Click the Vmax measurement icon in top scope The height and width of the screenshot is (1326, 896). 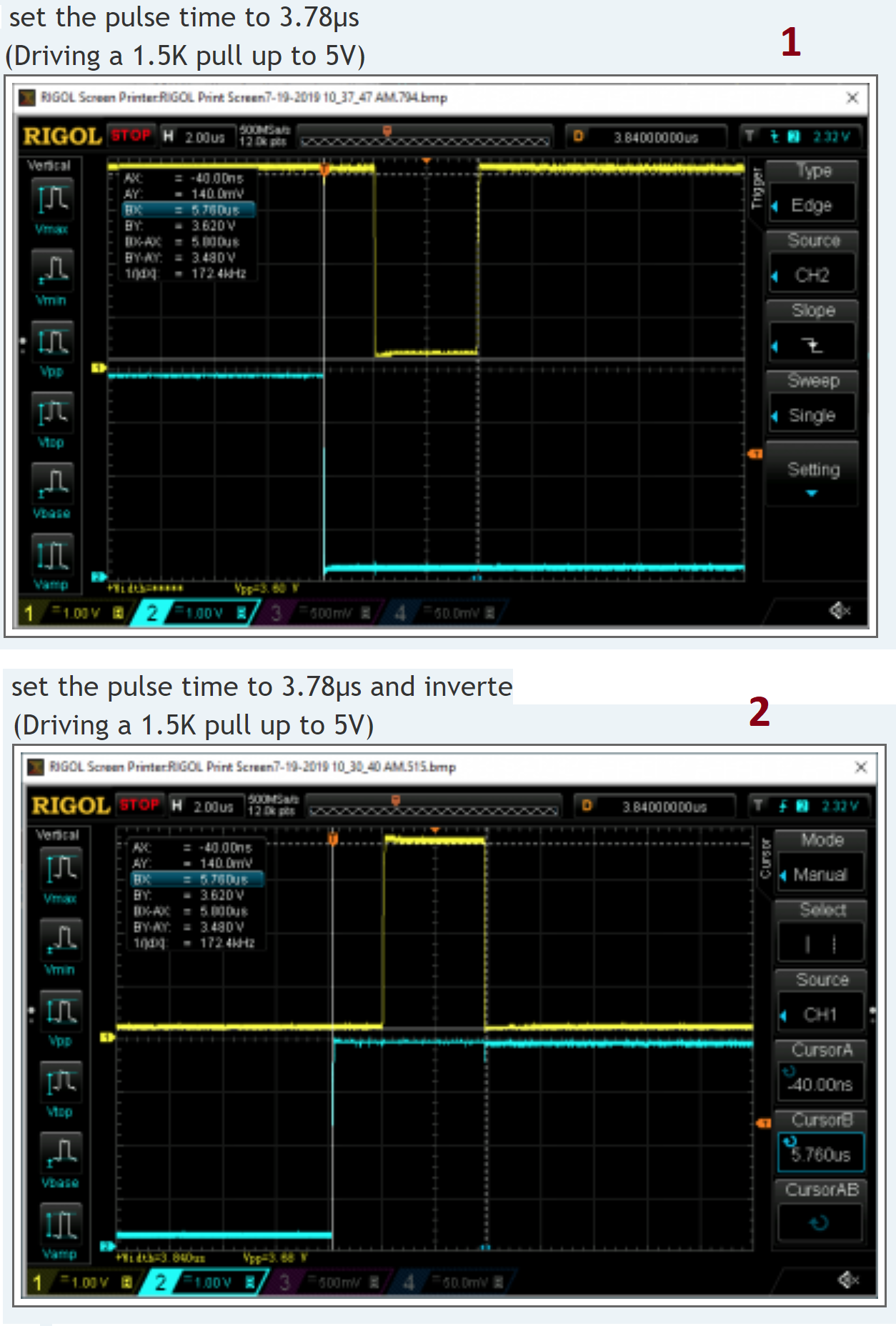(52, 199)
